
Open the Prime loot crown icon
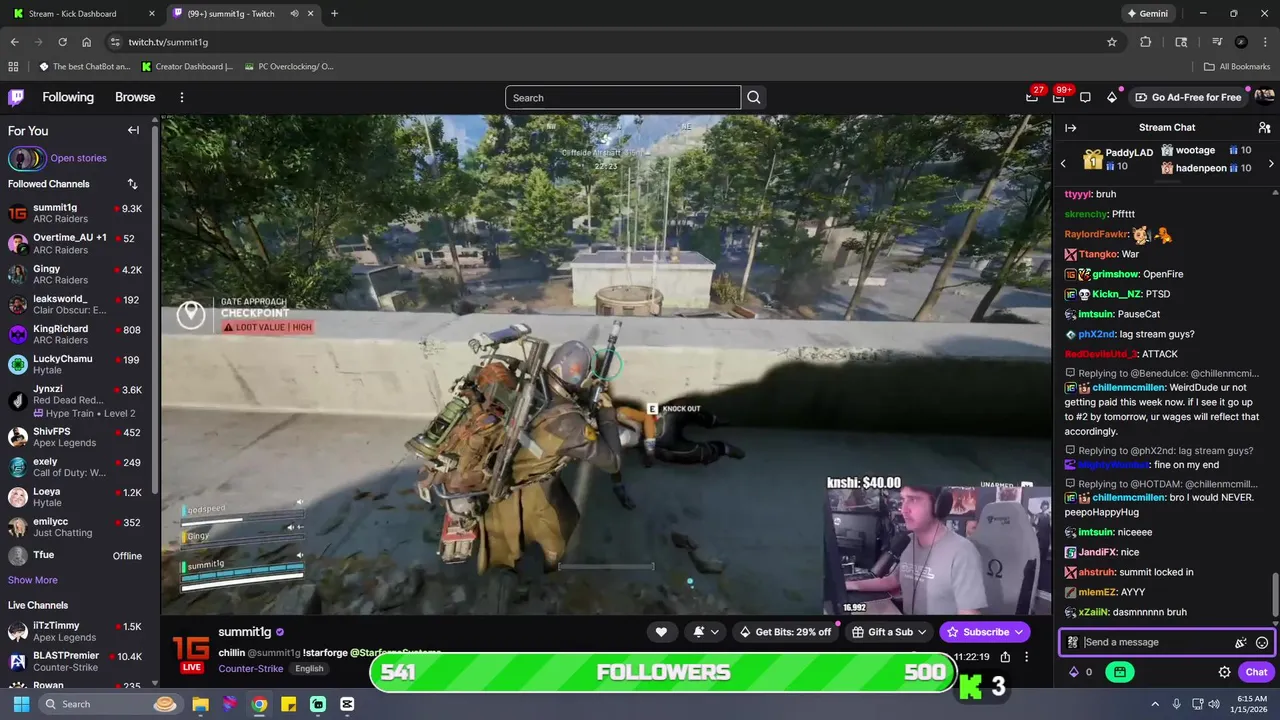click(x=1032, y=97)
